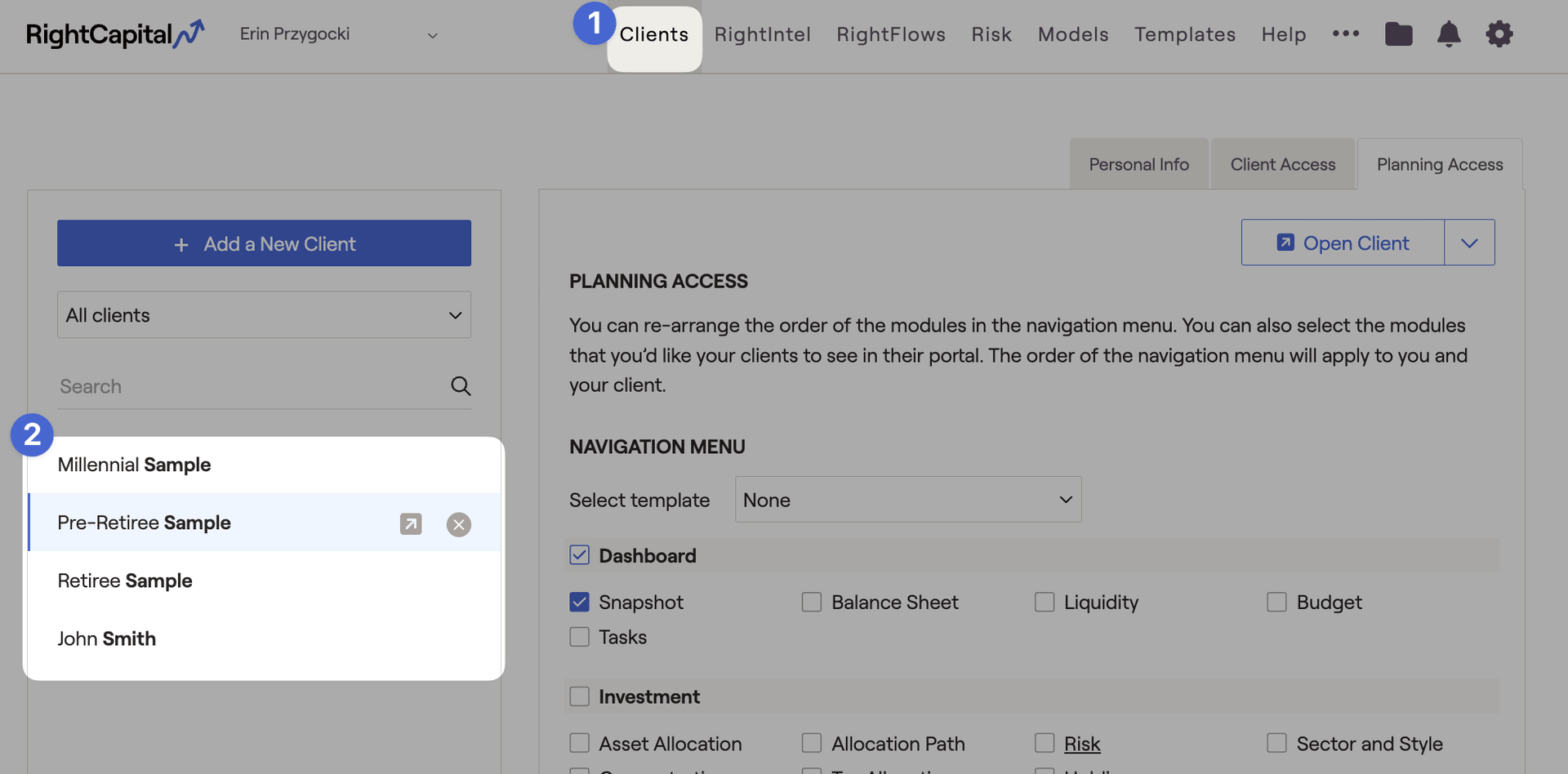This screenshot has height=774, width=1568.
Task: Open the Models menu
Action: point(1073,34)
